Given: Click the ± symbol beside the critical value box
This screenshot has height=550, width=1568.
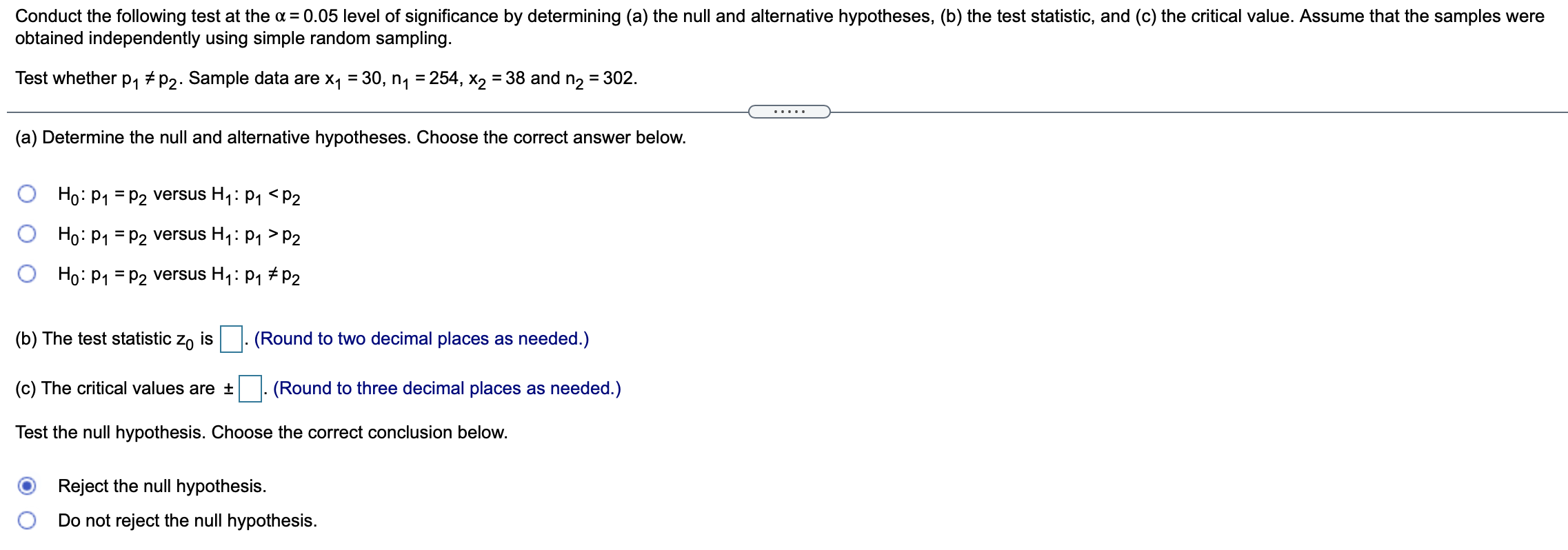Looking at the screenshot, I should 228,388.
